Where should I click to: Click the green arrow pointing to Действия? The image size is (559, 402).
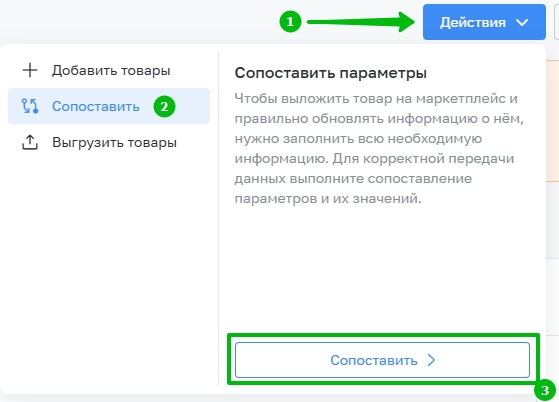coord(361,22)
